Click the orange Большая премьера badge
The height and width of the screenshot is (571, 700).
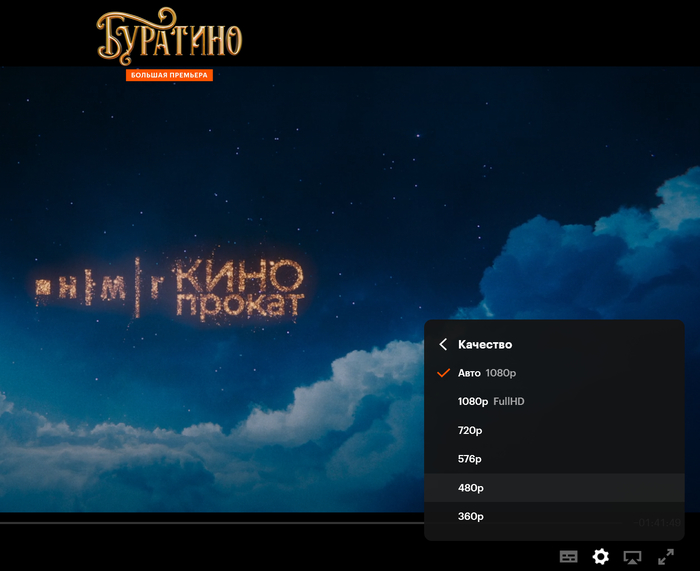(169, 75)
